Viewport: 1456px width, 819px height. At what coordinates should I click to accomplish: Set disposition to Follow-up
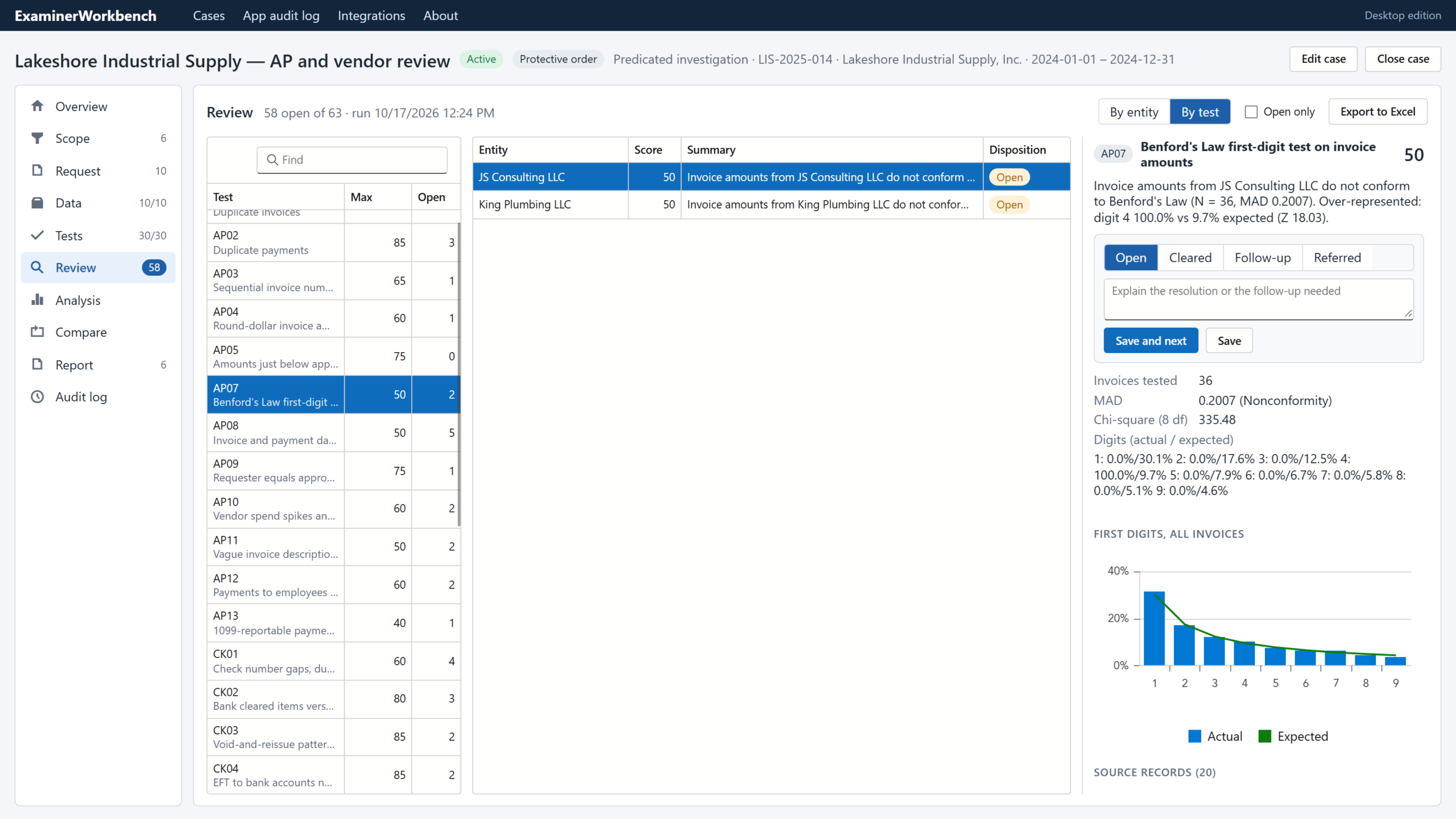pos(1263,258)
